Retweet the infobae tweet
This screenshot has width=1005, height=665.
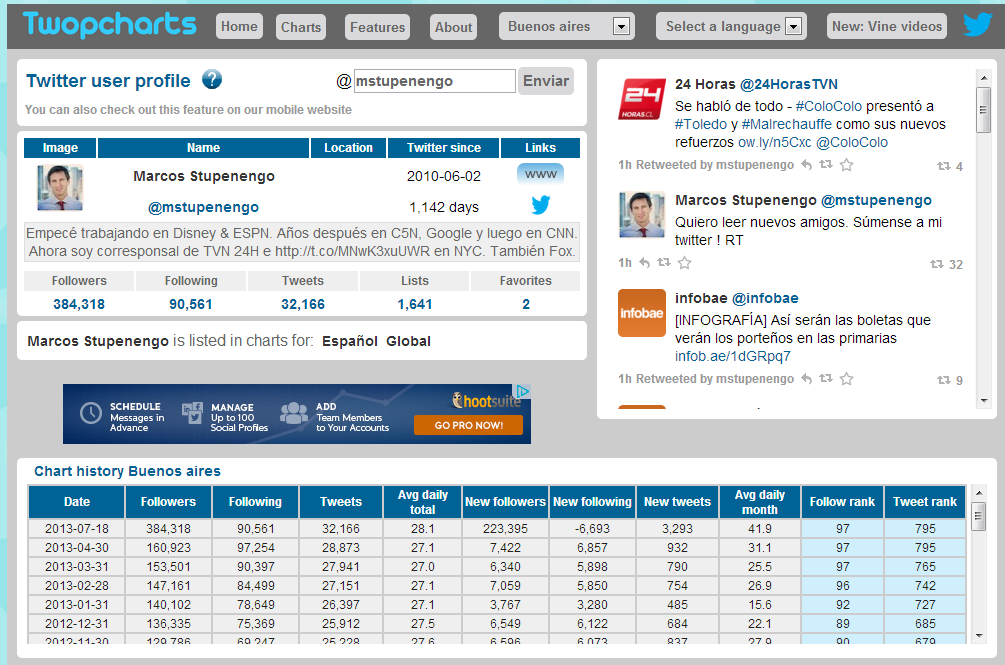pyautogui.click(x=826, y=379)
